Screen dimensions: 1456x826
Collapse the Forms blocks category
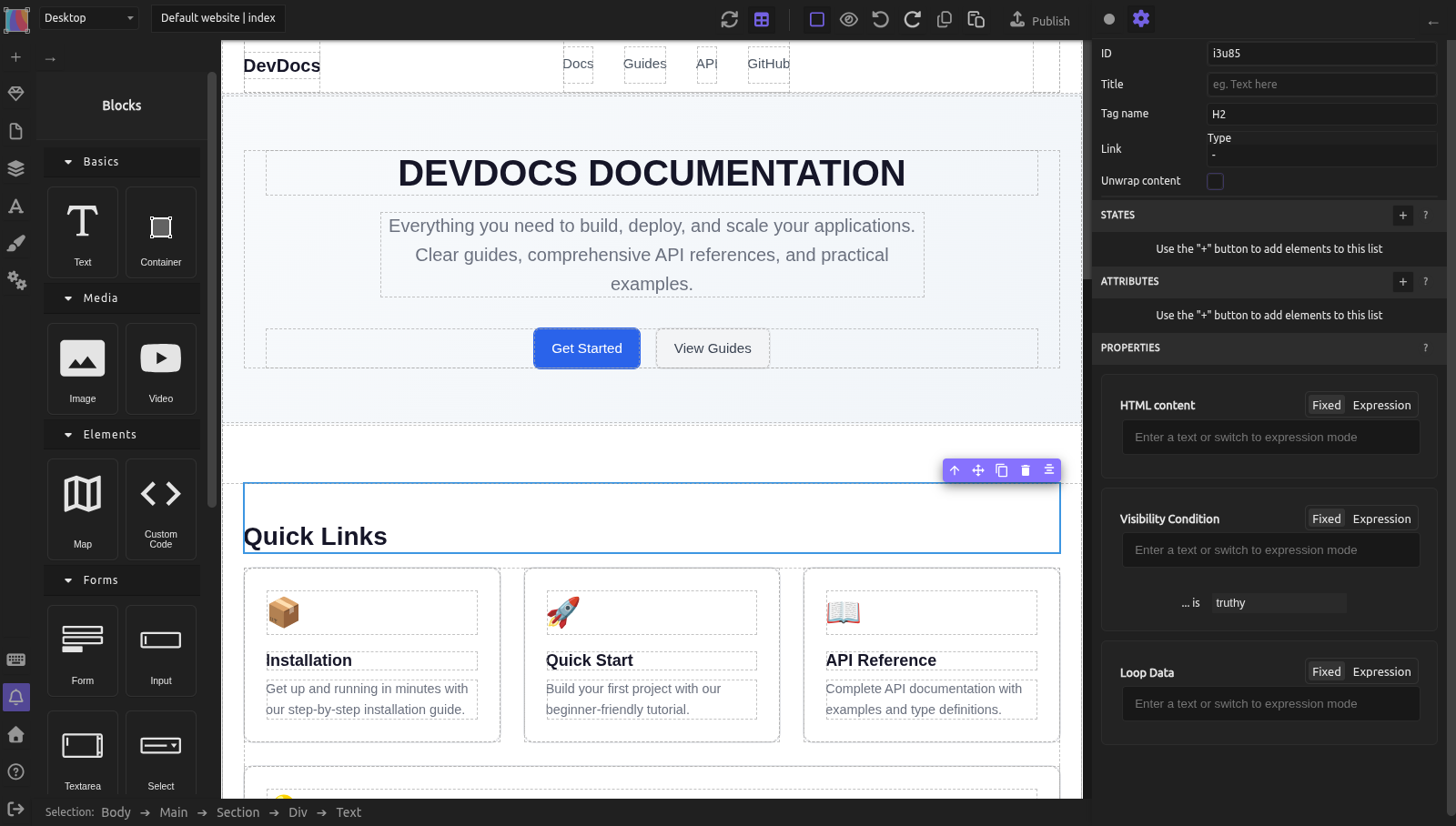coord(122,580)
